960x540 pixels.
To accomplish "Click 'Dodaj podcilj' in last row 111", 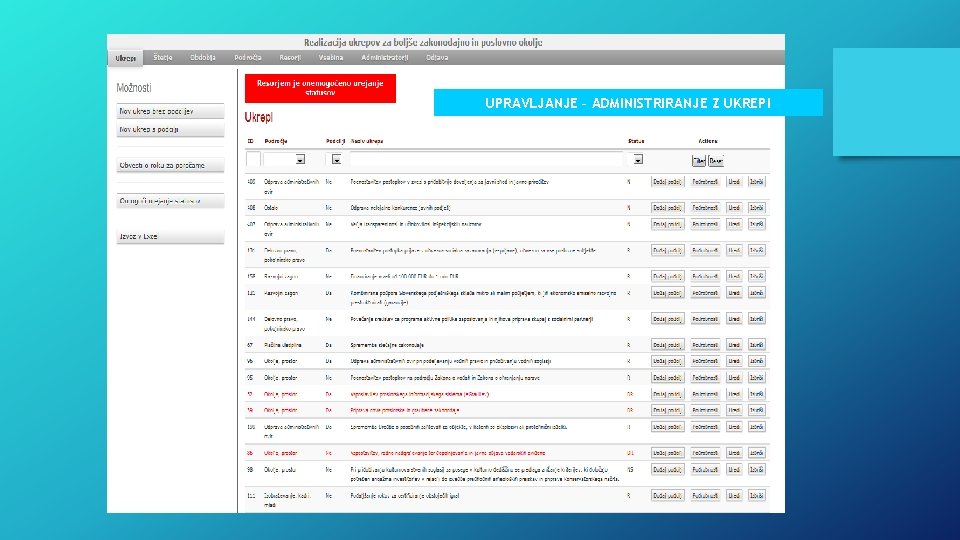I will [x=667, y=495].
